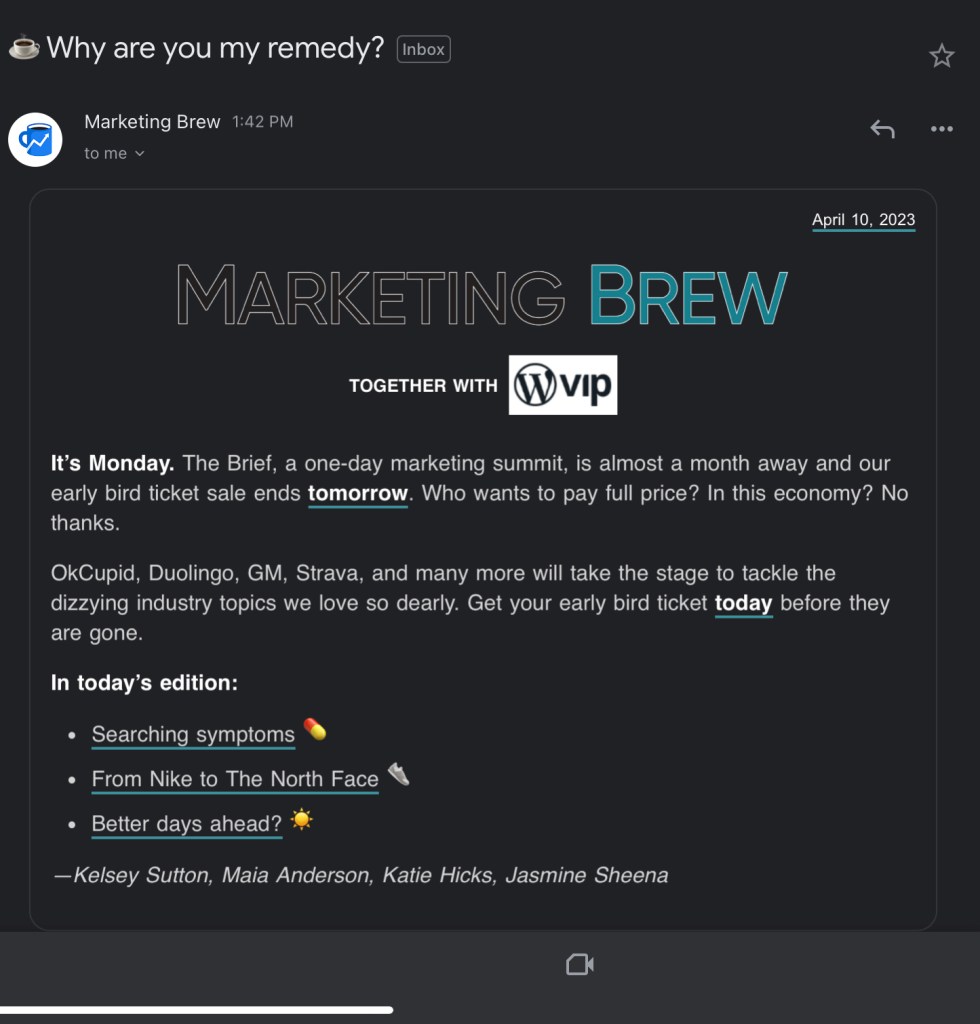Screen dimensions: 980x1024
Task: Tap the Marketing Brew sender avatar
Action: (x=36, y=139)
